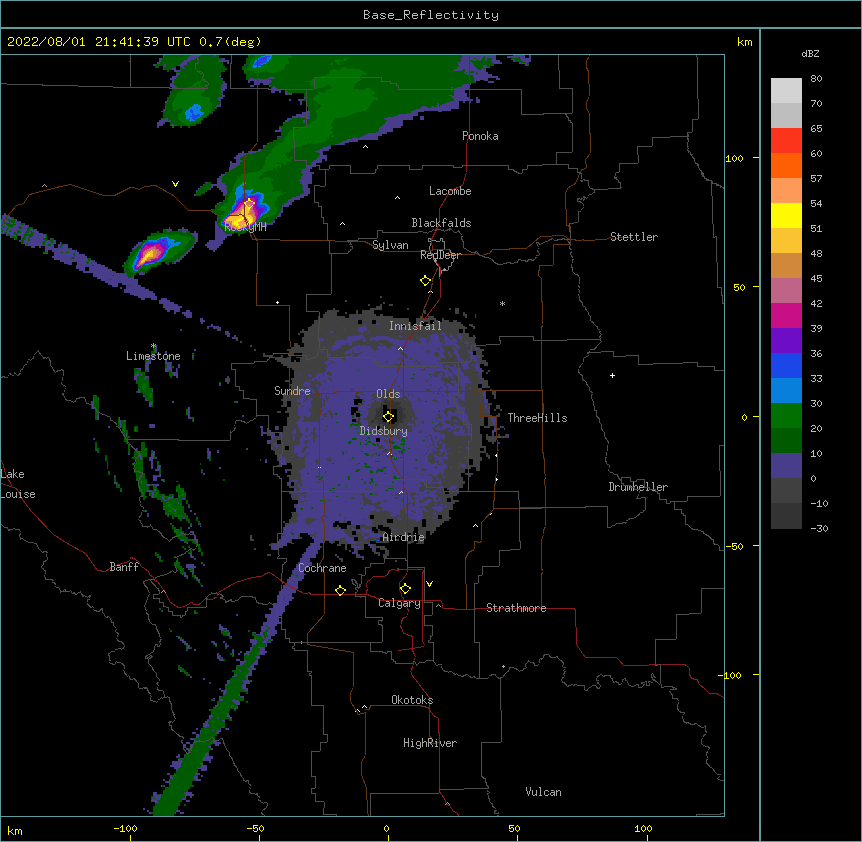Click the RedDeer city label

(x=440, y=255)
